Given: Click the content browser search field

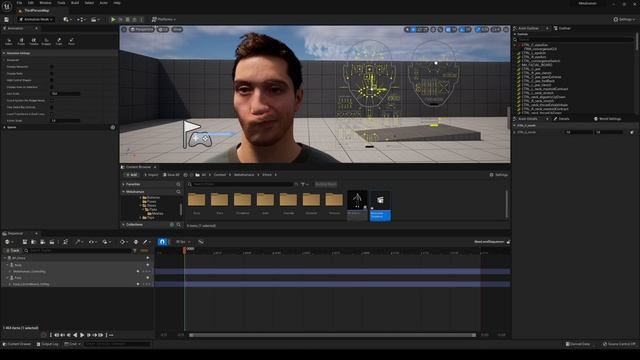Looking at the screenshot, I should point(243,184).
